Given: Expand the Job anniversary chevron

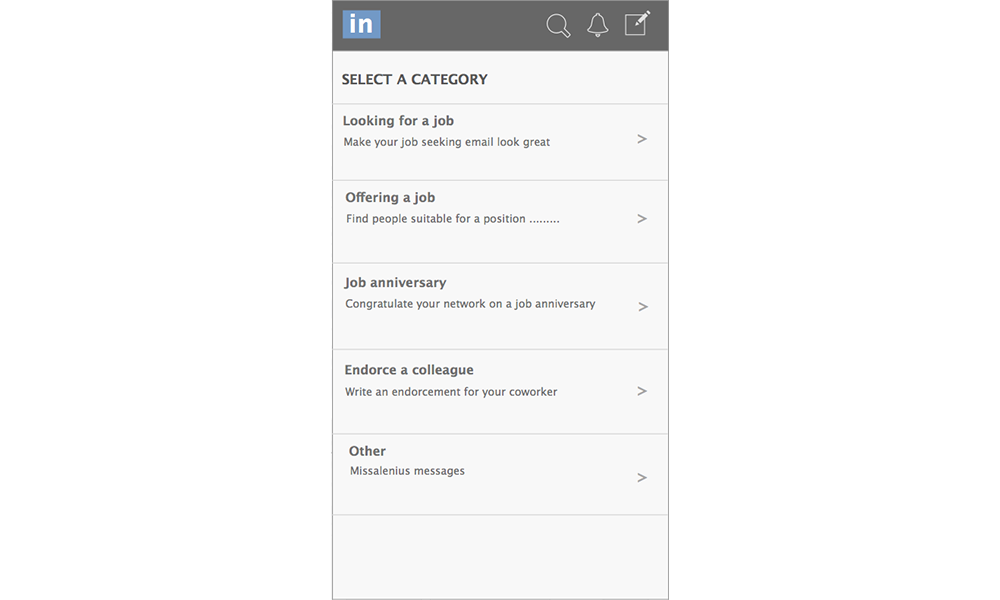Looking at the screenshot, I should [x=643, y=307].
